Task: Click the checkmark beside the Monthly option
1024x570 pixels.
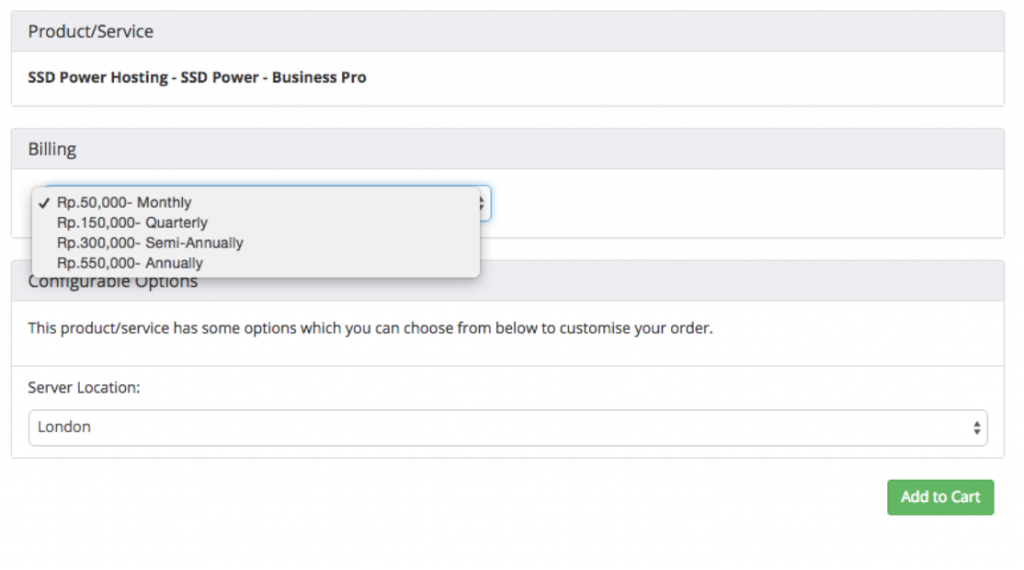Action: point(45,202)
